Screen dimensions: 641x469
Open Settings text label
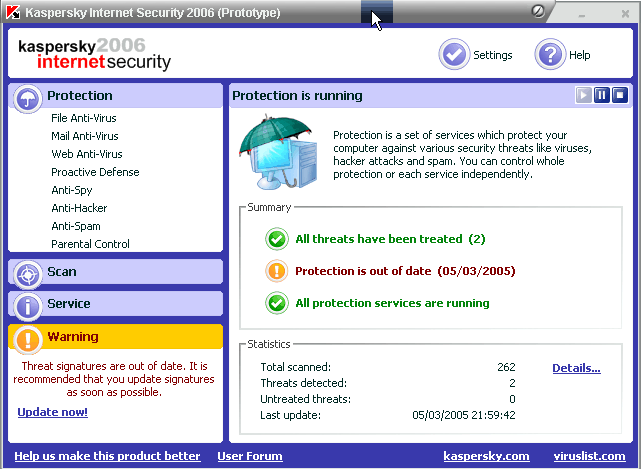[493, 55]
